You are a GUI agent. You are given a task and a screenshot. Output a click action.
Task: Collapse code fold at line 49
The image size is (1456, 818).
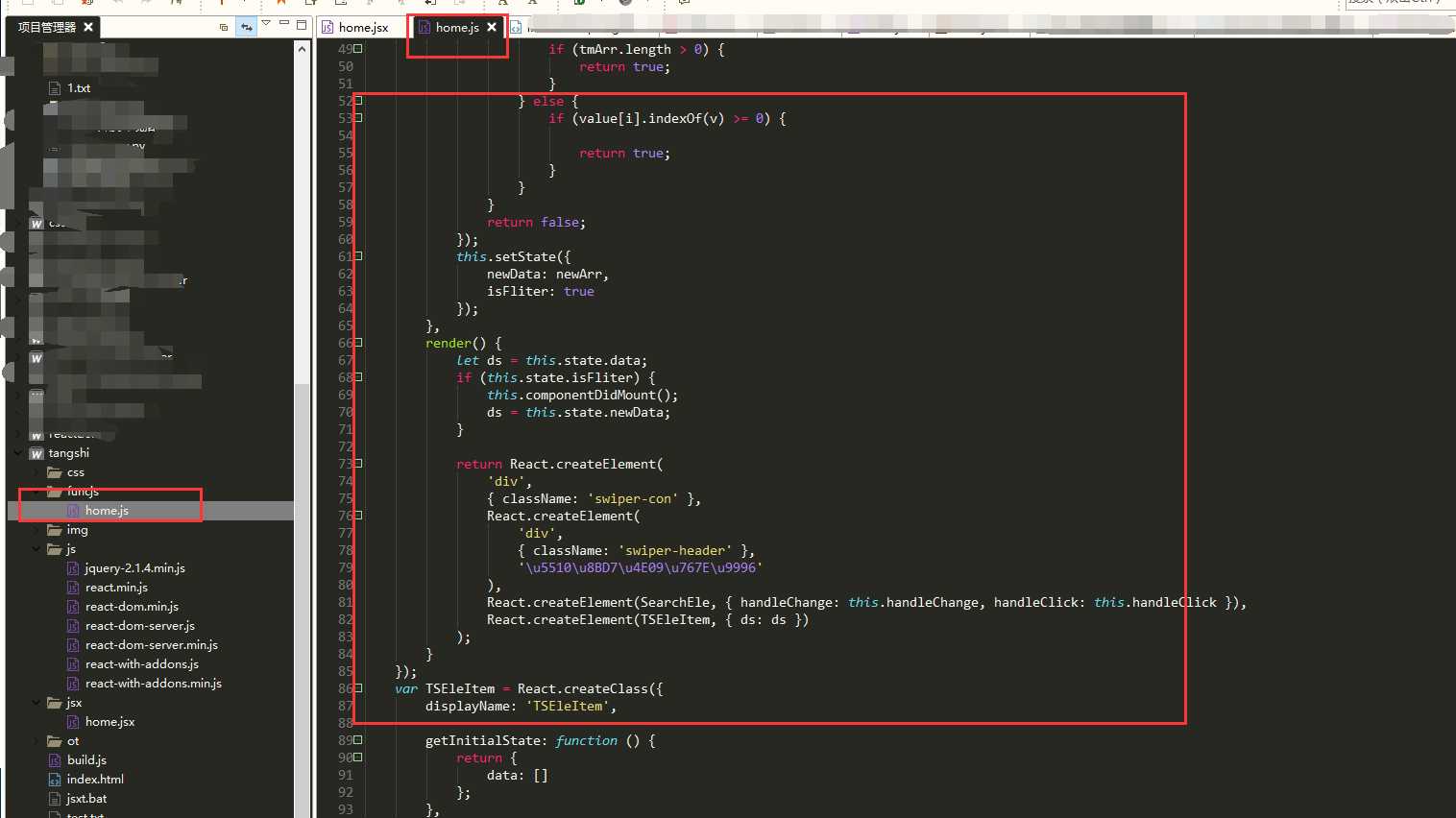pyautogui.click(x=358, y=48)
